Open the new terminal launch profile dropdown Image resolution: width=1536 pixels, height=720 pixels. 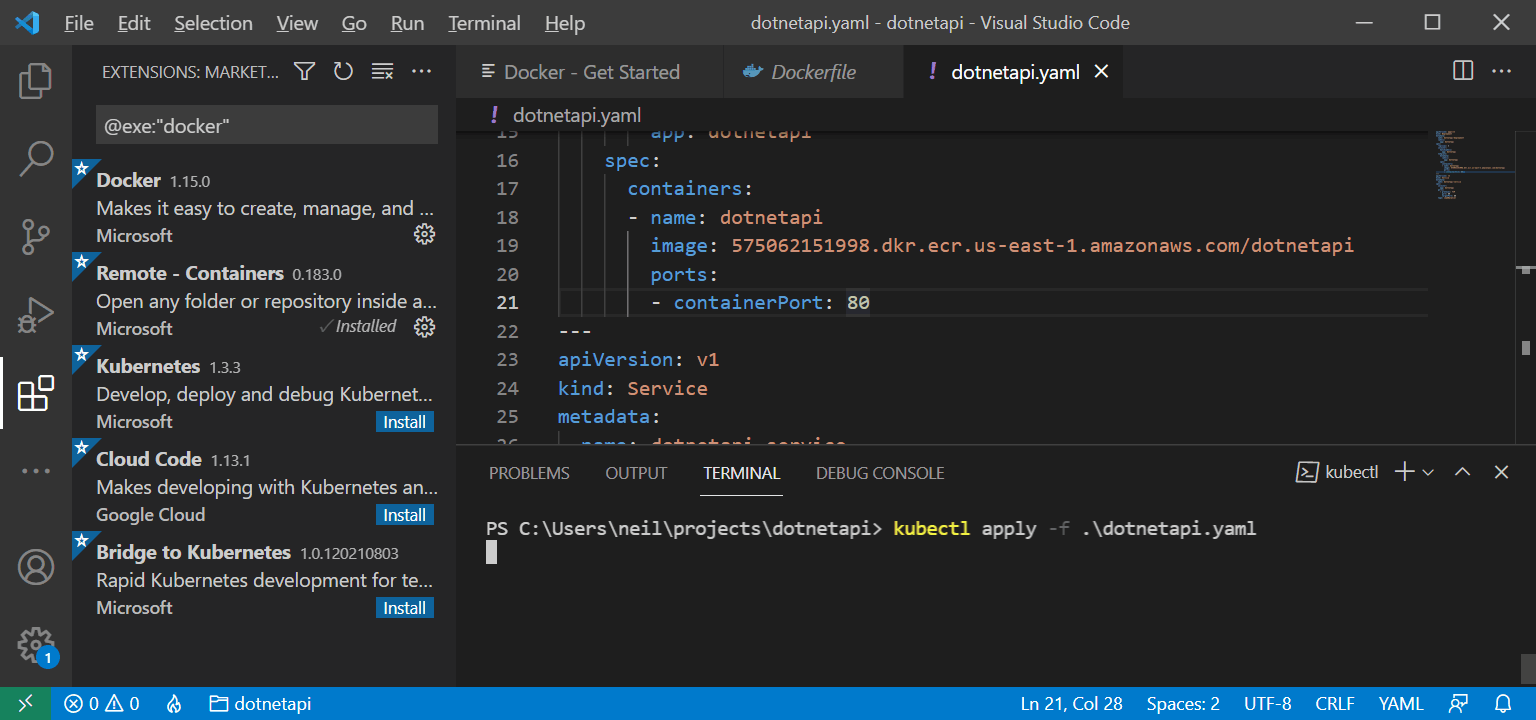click(x=1428, y=472)
